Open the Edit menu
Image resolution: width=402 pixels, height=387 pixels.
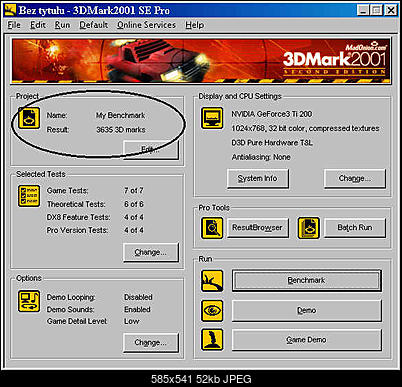pyautogui.click(x=38, y=25)
